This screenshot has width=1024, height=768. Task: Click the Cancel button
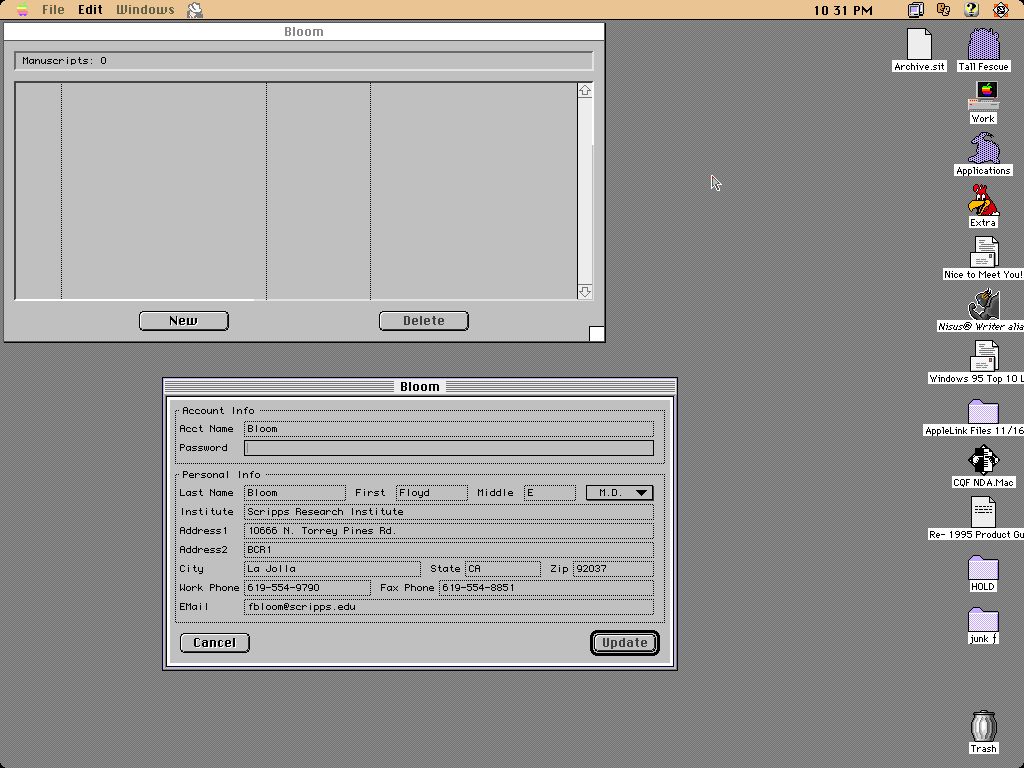[214, 643]
